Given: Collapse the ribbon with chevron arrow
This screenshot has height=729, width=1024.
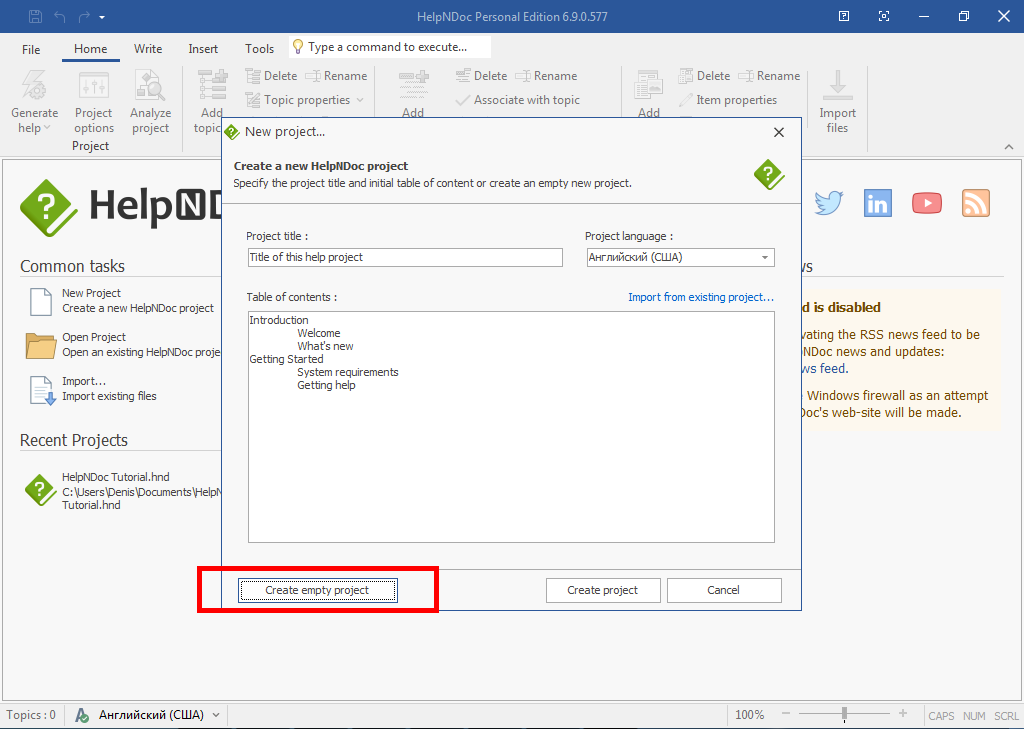Looking at the screenshot, I should point(1009,147).
